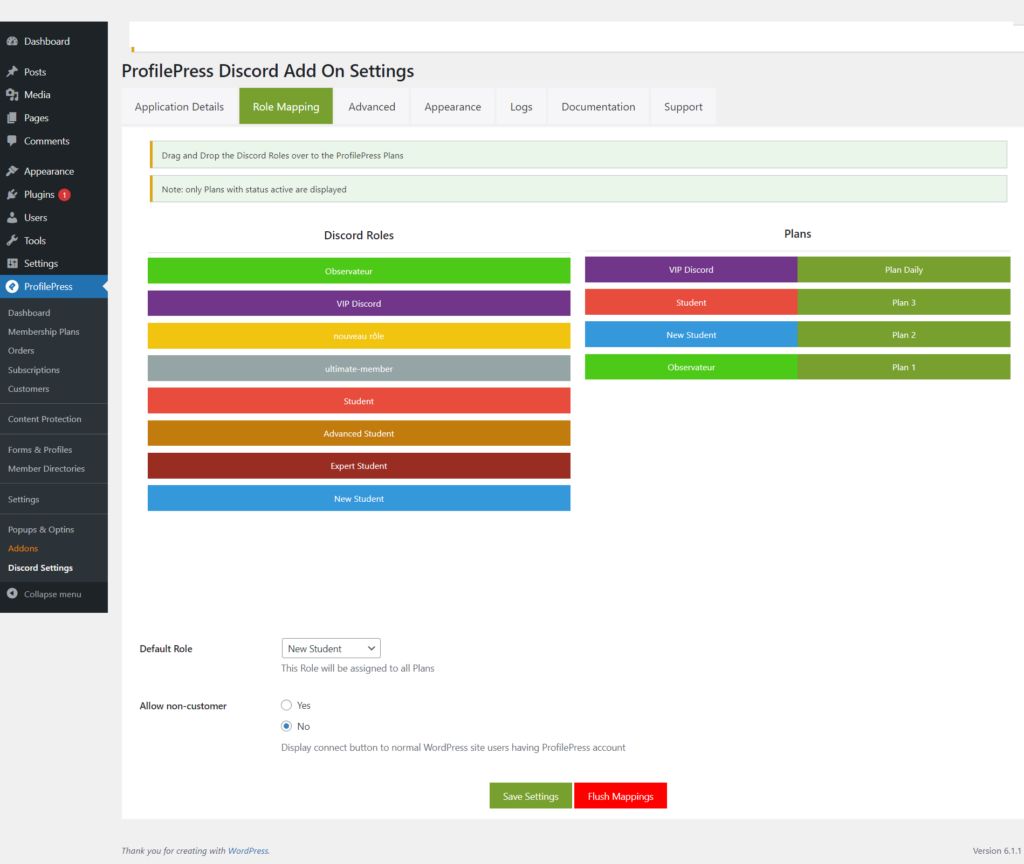Open ProfilePress Dashboard submenu item
The width and height of the screenshot is (1024, 864).
pos(29,313)
